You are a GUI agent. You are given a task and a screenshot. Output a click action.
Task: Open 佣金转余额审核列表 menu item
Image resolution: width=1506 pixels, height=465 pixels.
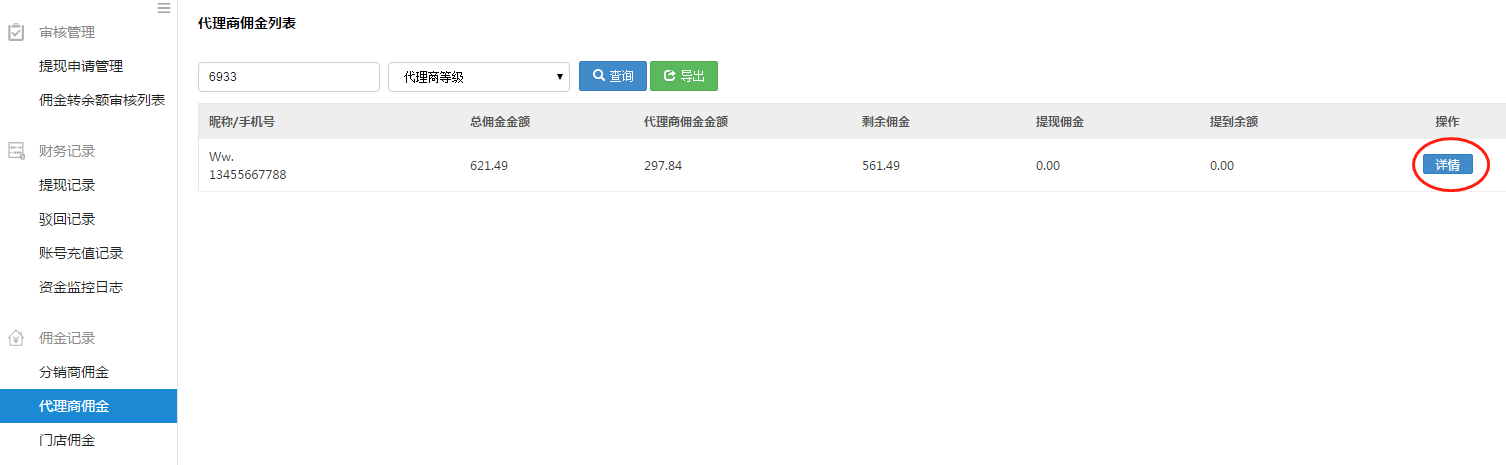(102, 100)
